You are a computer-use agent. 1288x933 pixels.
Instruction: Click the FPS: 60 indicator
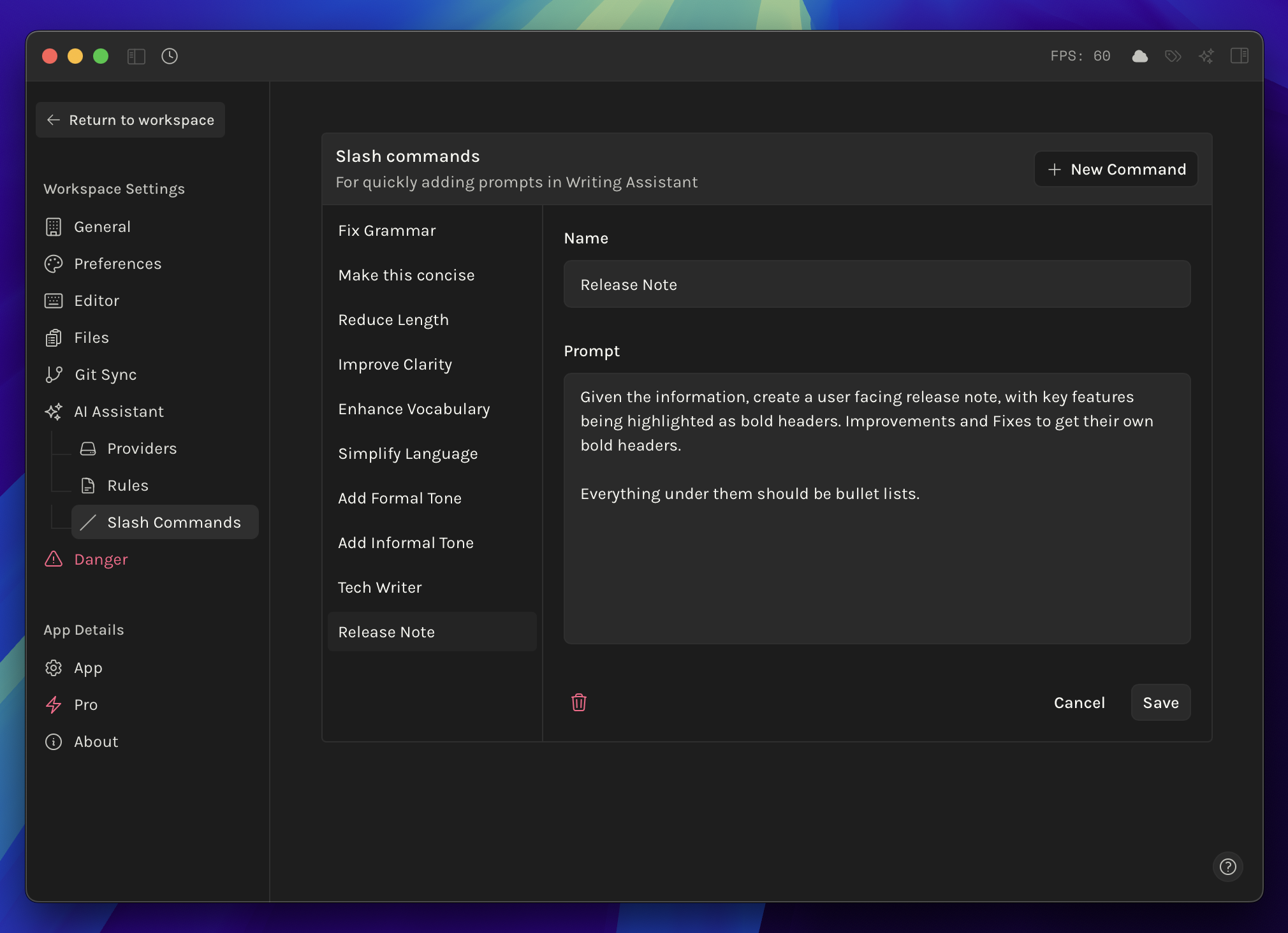point(1081,56)
